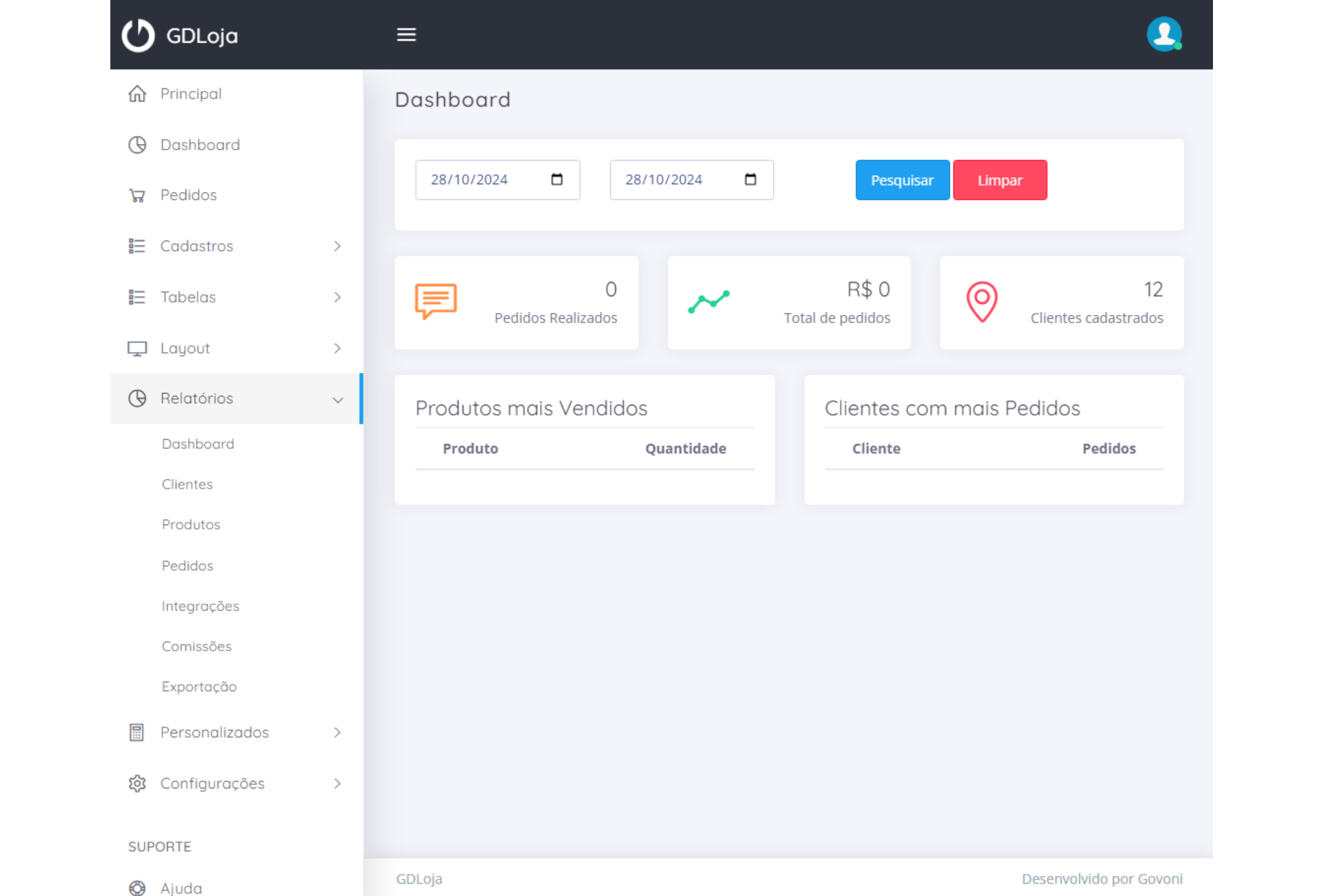Select the Personalizados menu label

pyautogui.click(x=214, y=732)
